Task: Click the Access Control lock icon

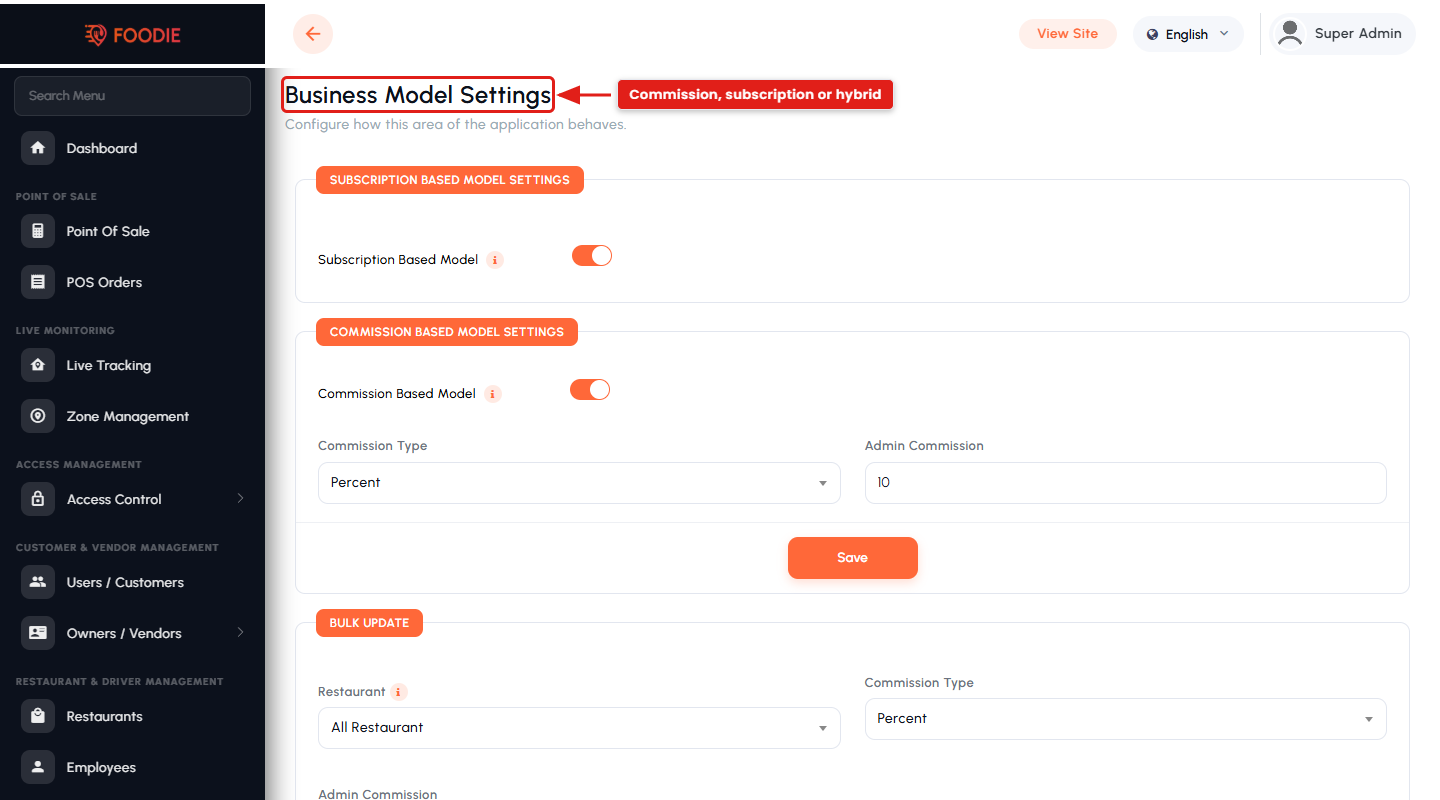Action: [x=38, y=499]
